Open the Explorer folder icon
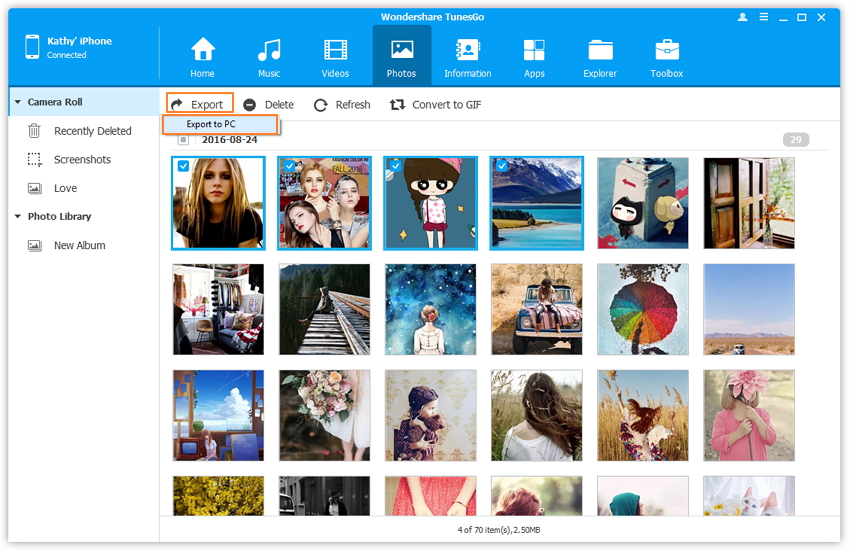 pyautogui.click(x=601, y=50)
